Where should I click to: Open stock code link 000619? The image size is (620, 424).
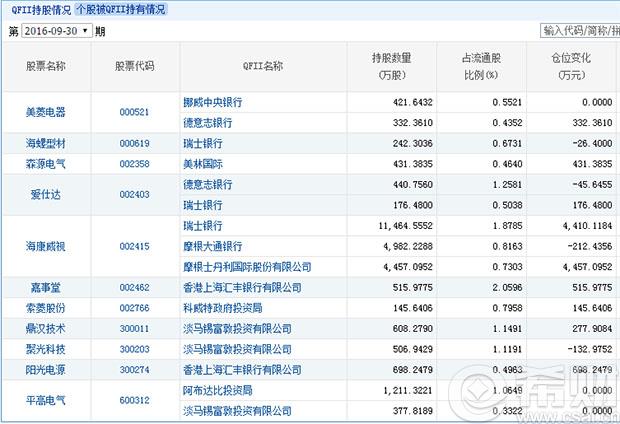click(134, 144)
